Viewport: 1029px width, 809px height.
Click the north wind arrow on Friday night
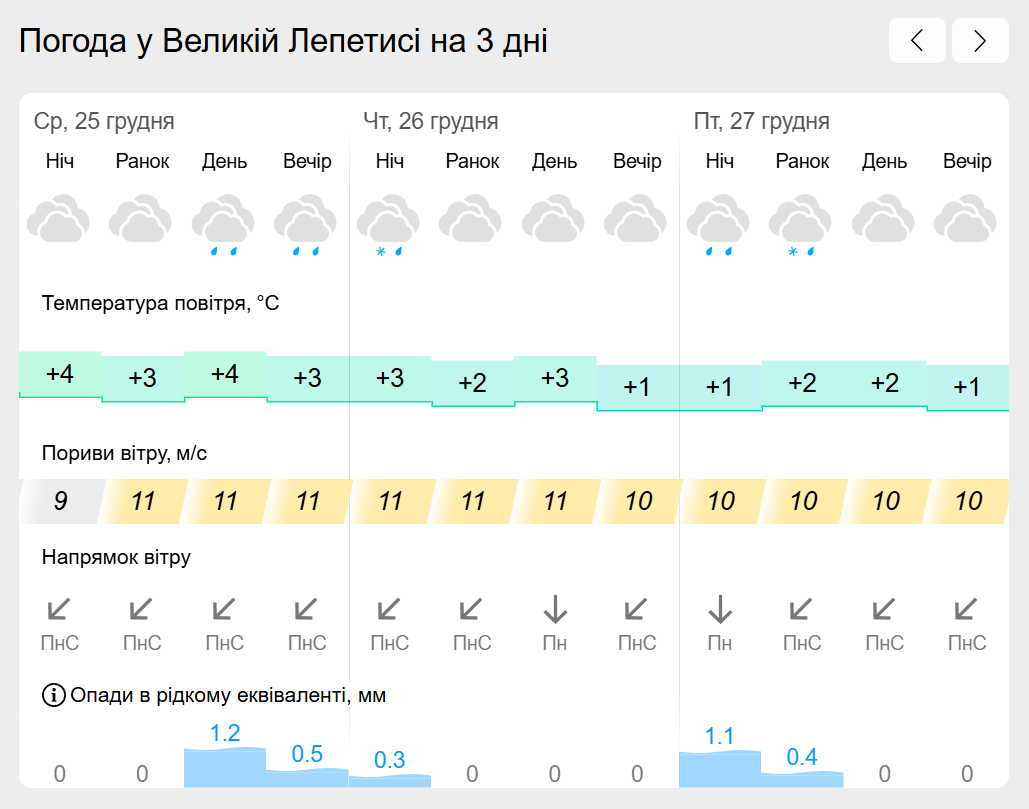[720, 609]
